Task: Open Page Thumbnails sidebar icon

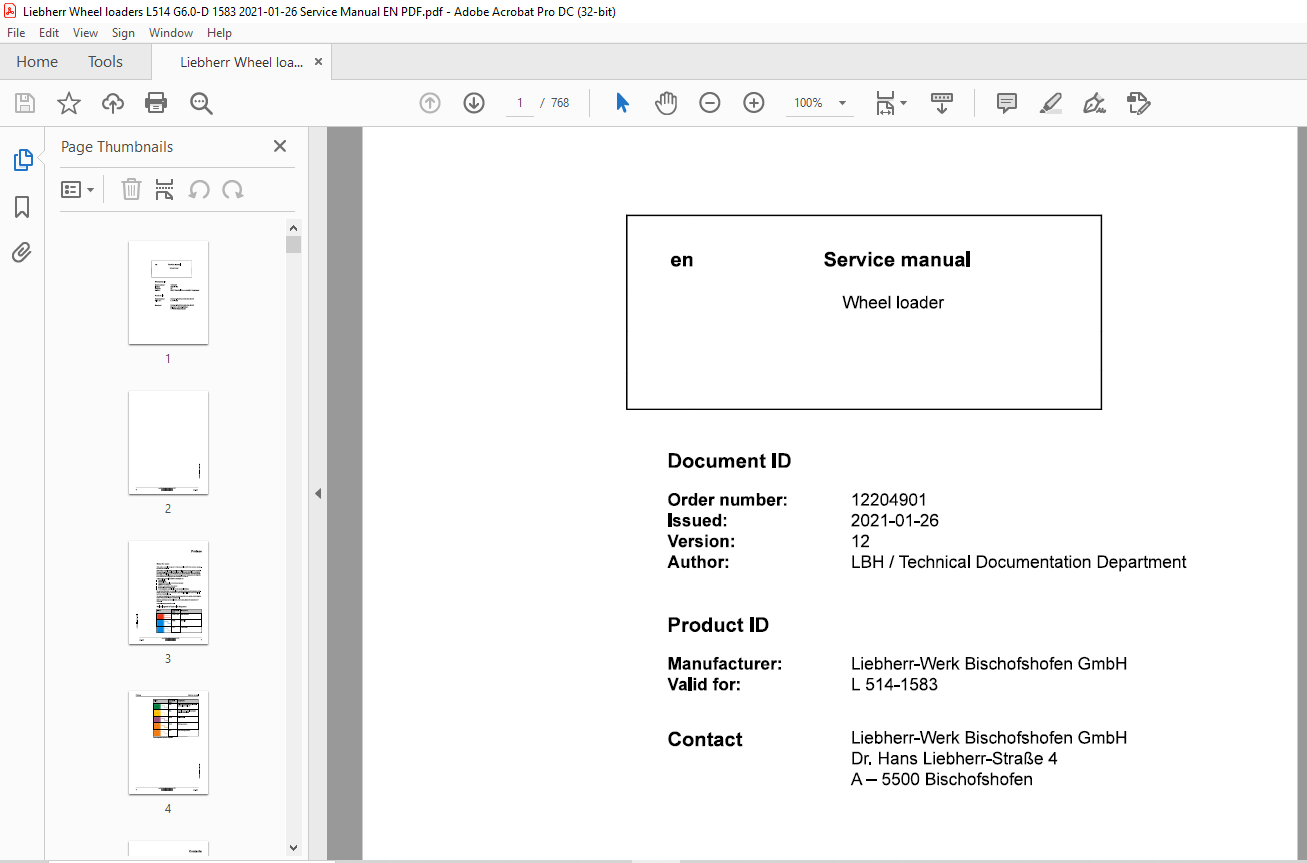Action: [x=22, y=159]
